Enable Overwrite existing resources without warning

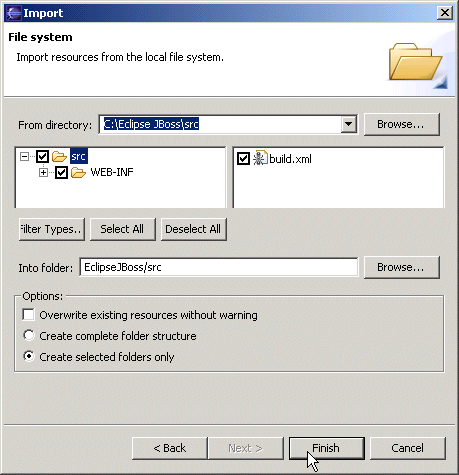pos(28,315)
